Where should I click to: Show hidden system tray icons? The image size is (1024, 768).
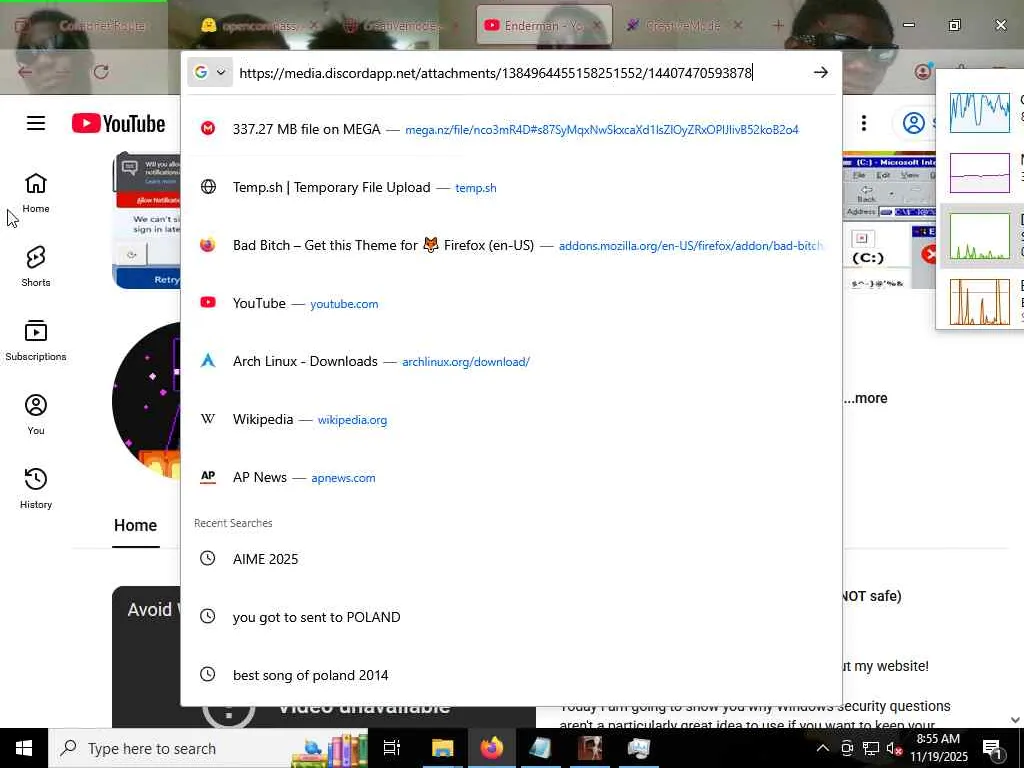[823, 748]
